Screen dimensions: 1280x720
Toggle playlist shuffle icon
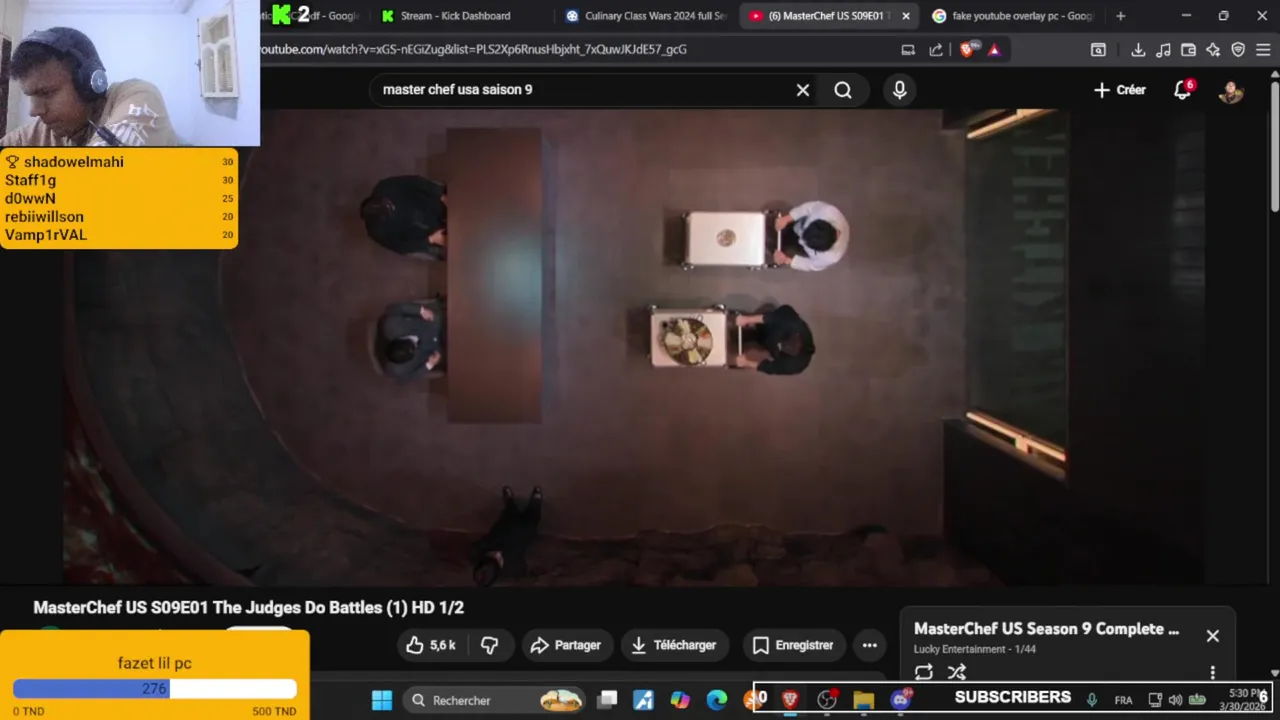(956, 672)
